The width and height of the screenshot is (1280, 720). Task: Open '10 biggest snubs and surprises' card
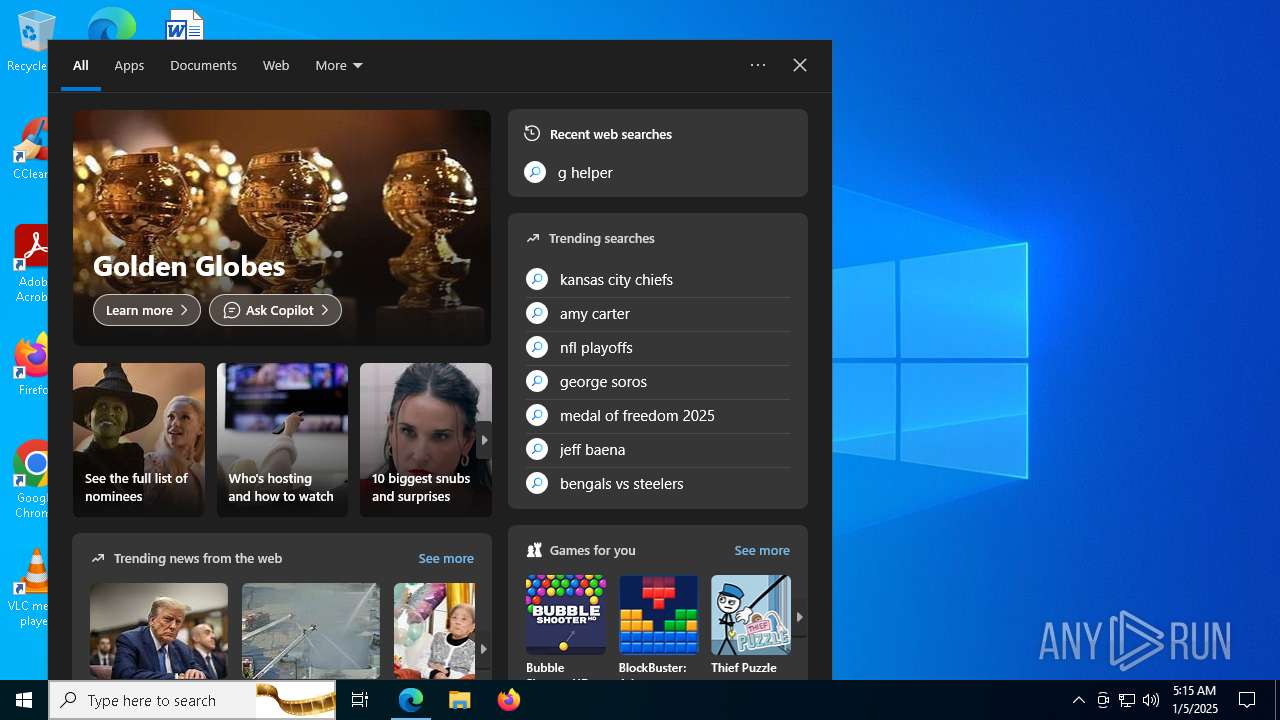click(x=426, y=440)
